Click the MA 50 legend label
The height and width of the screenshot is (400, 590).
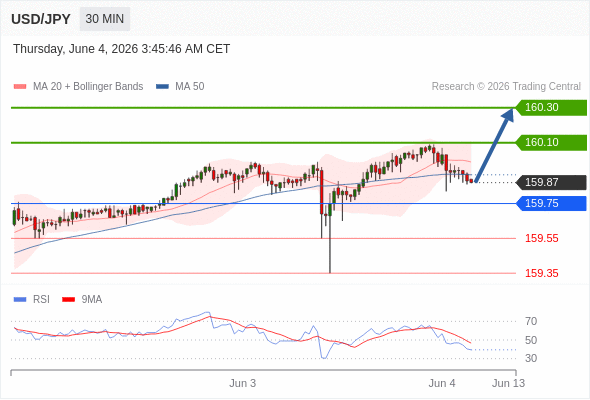tap(190, 87)
